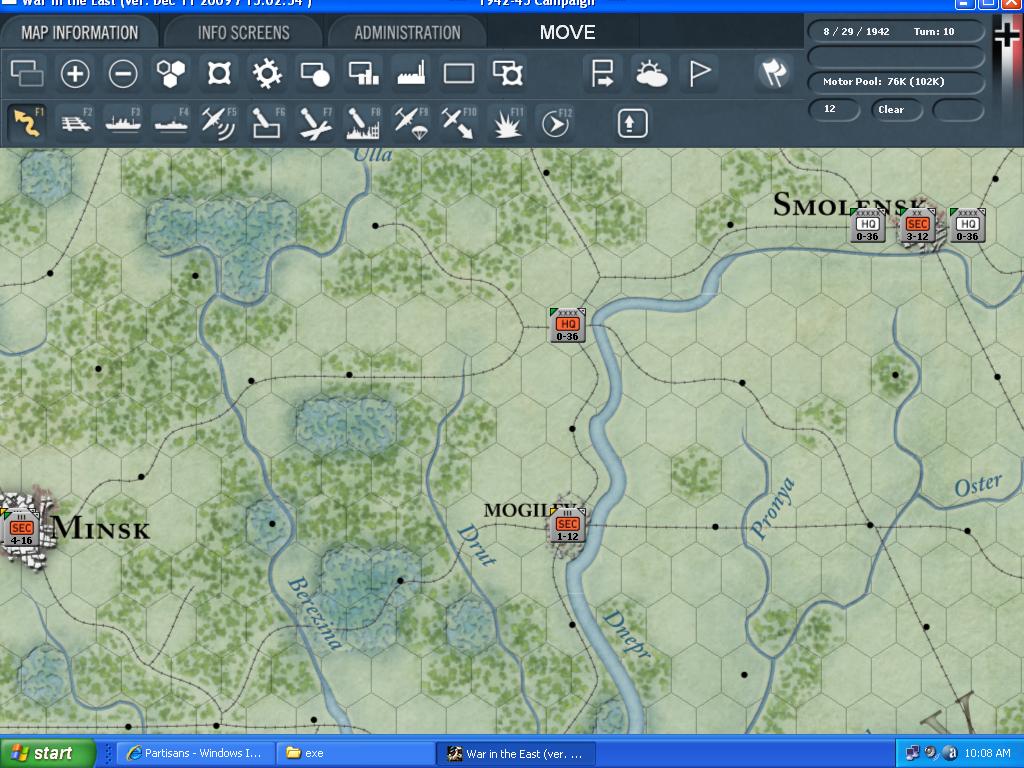Zoom out the map with minus icon
The image size is (1024, 768).
(x=123, y=73)
